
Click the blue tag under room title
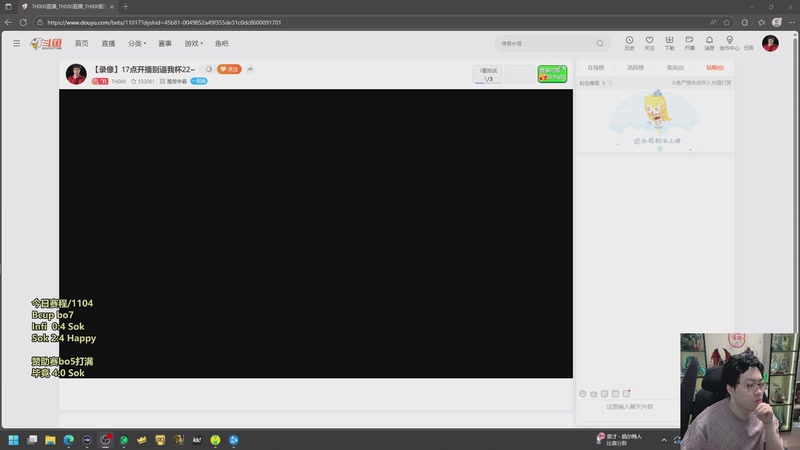(198, 81)
